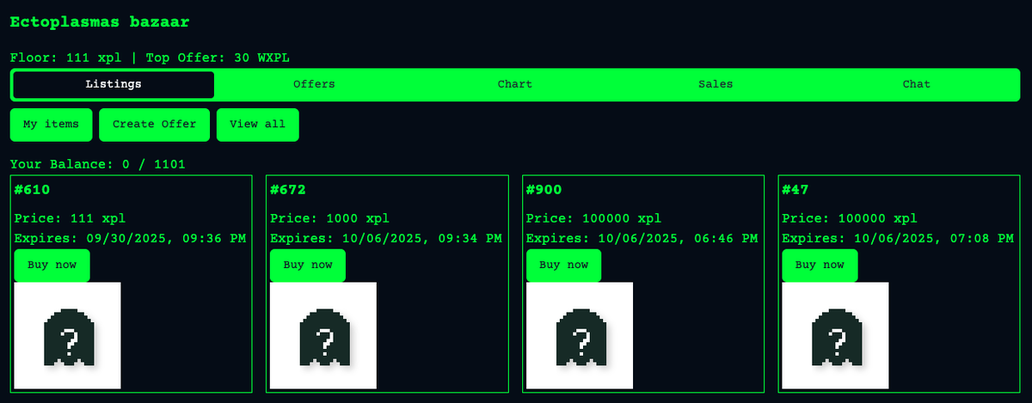Screen dimensions: 1032x403
Task: Open the Chat tab
Action: point(916,84)
